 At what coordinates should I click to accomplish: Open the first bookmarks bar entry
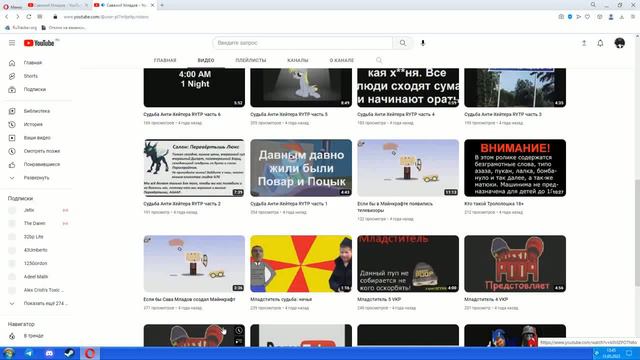(x=21, y=28)
